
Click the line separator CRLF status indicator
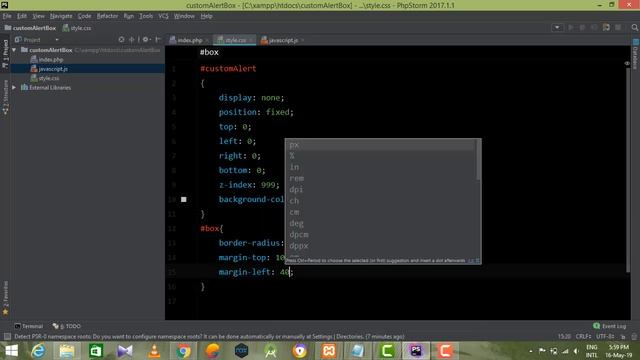[584, 337]
